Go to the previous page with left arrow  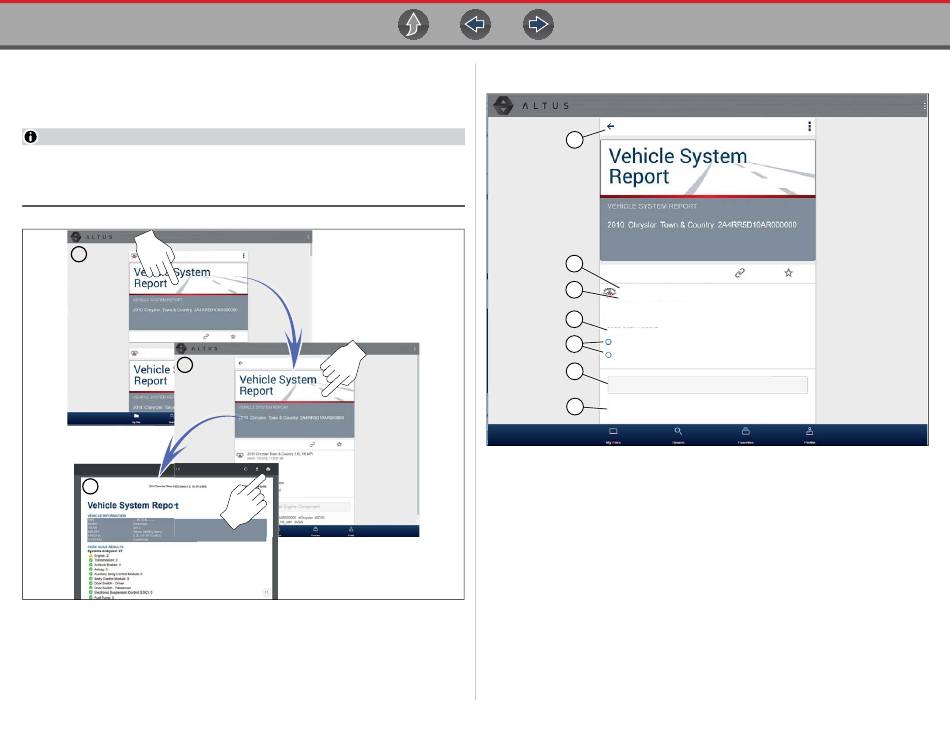476,27
